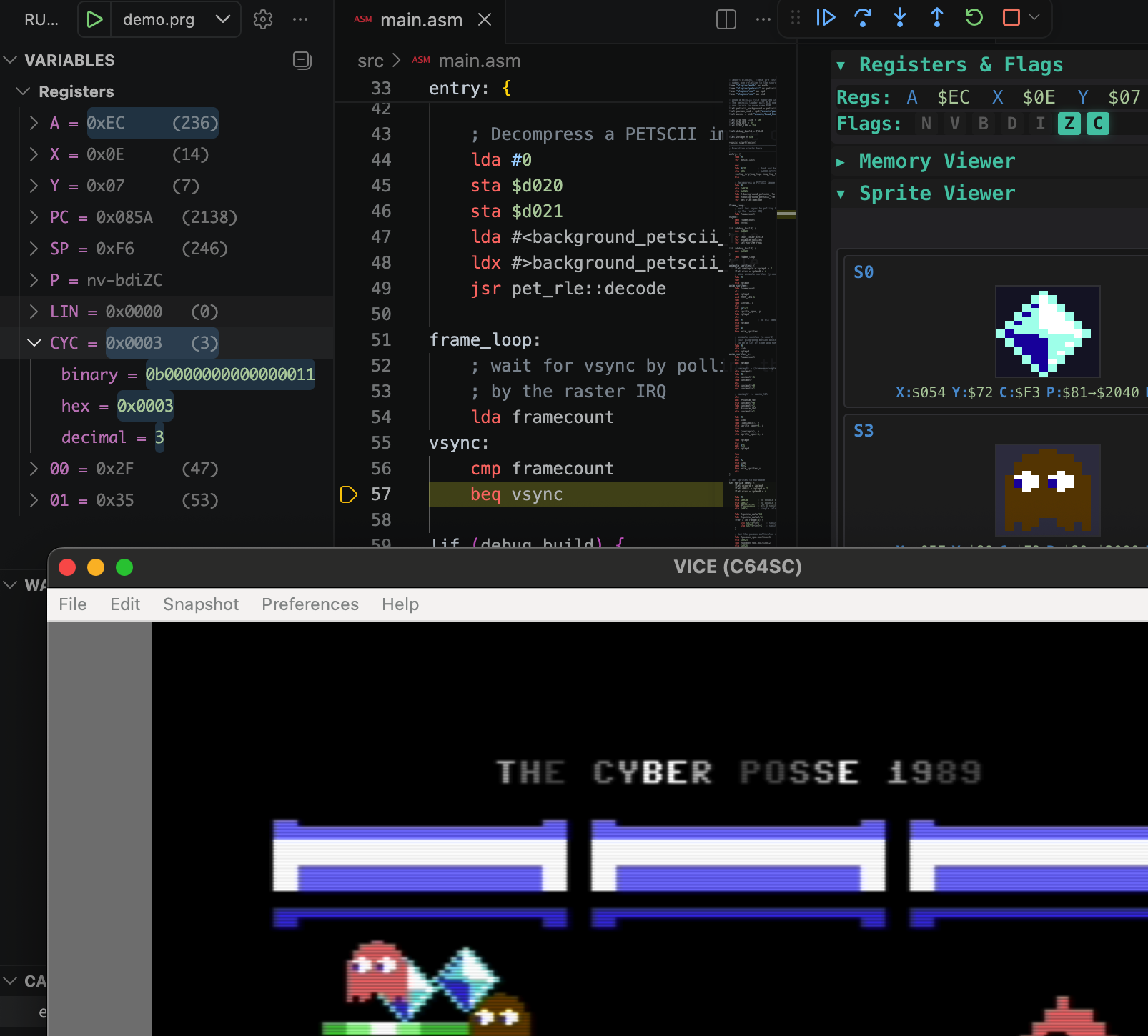The image size is (1148, 1036).
Task: Click the frame_loop: label in editor
Action: pos(485,340)
